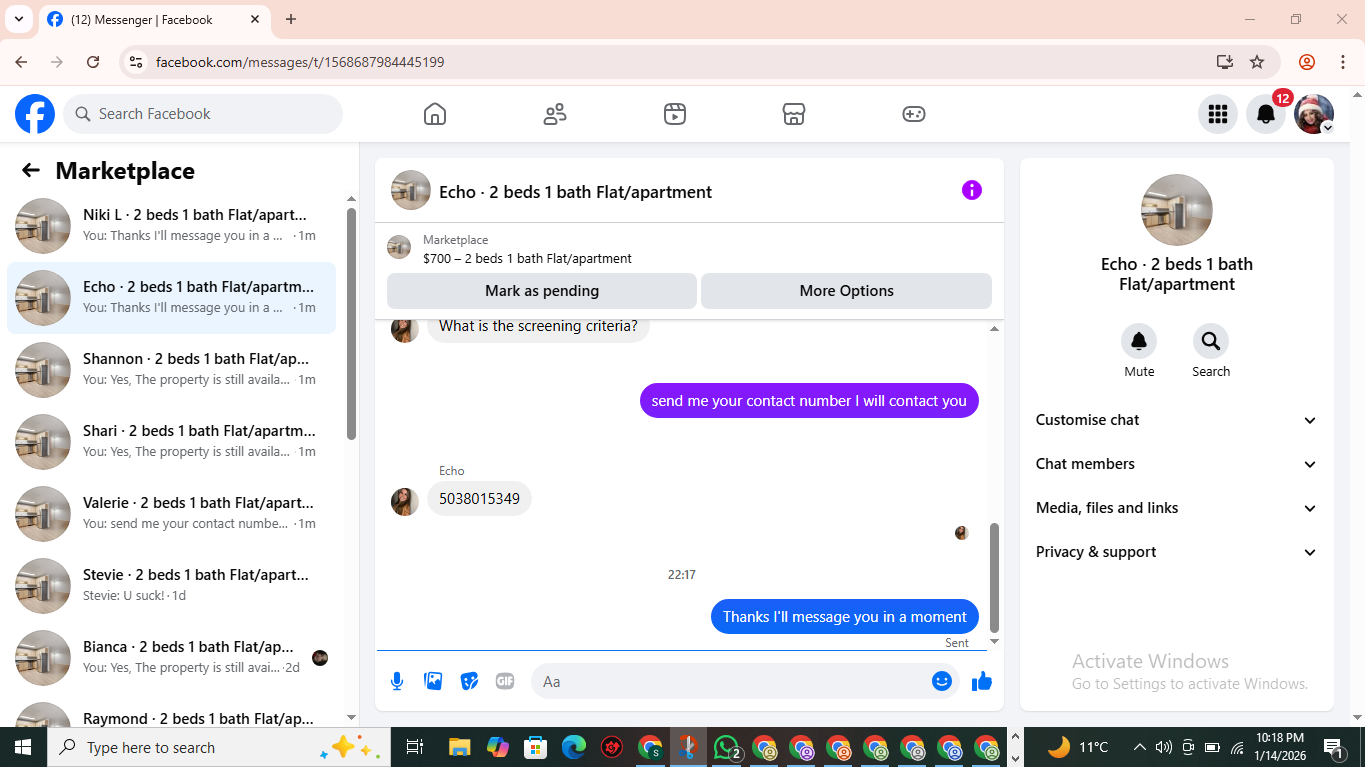This screenshot has height=767, width=1365.
Task: Open the Facebook menu grid icon
Action: [x=1217, y=114]
